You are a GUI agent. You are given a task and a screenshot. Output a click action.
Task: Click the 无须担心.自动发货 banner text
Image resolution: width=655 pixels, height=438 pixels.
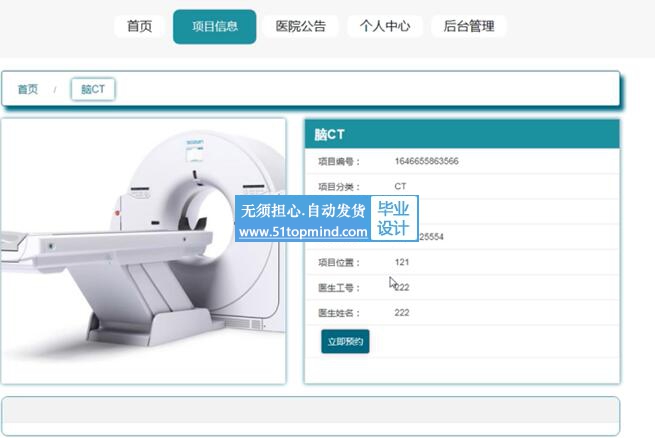[x=303, y=210]
